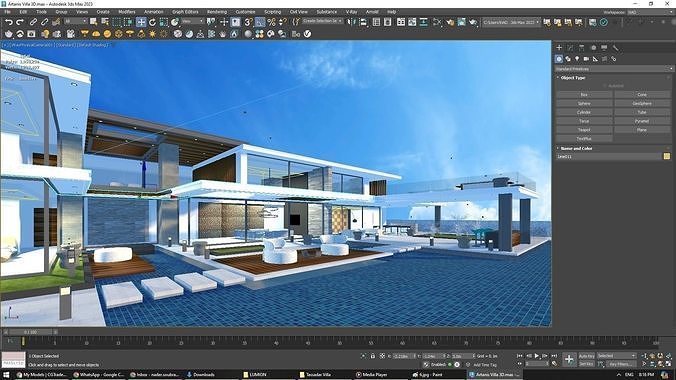The image size is (676, 380).
Task: Toggle the Angle Snap icon
Action: [x=260, y=22]
